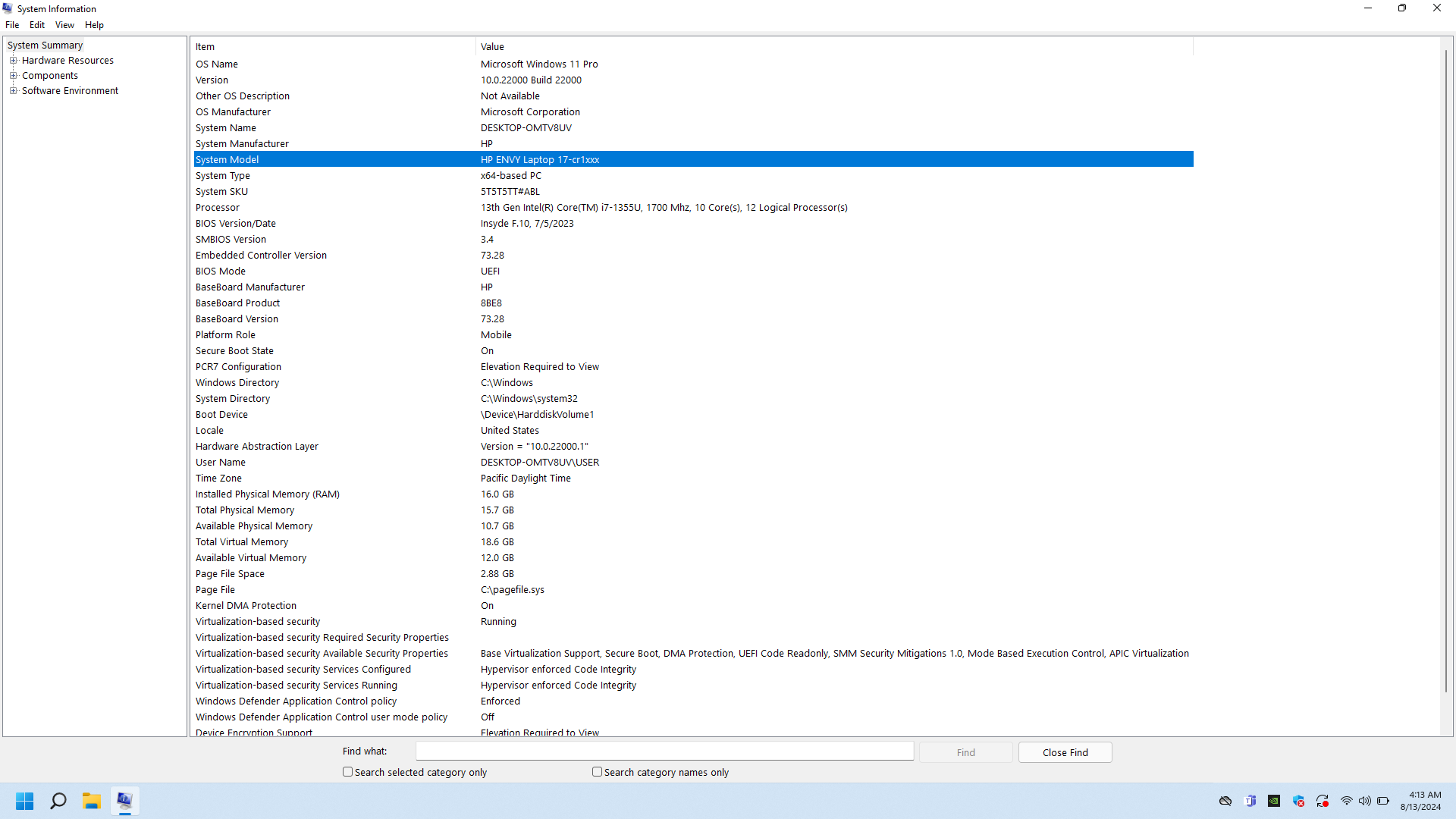The width and height of the screenshot is (1456, 819).
Task: Select Components tree label
Action: coord(50,76)
